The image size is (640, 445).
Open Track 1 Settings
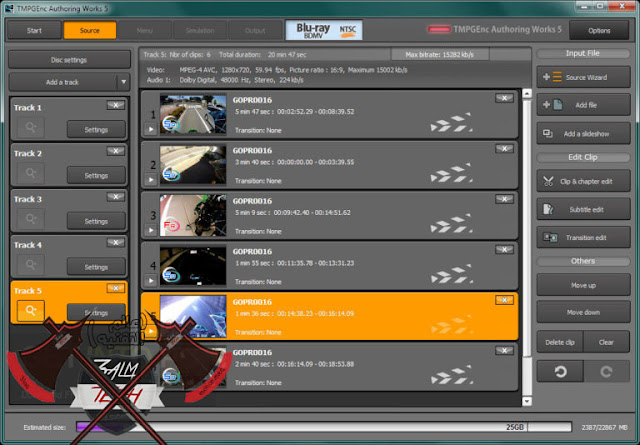[x=96, y=129]
